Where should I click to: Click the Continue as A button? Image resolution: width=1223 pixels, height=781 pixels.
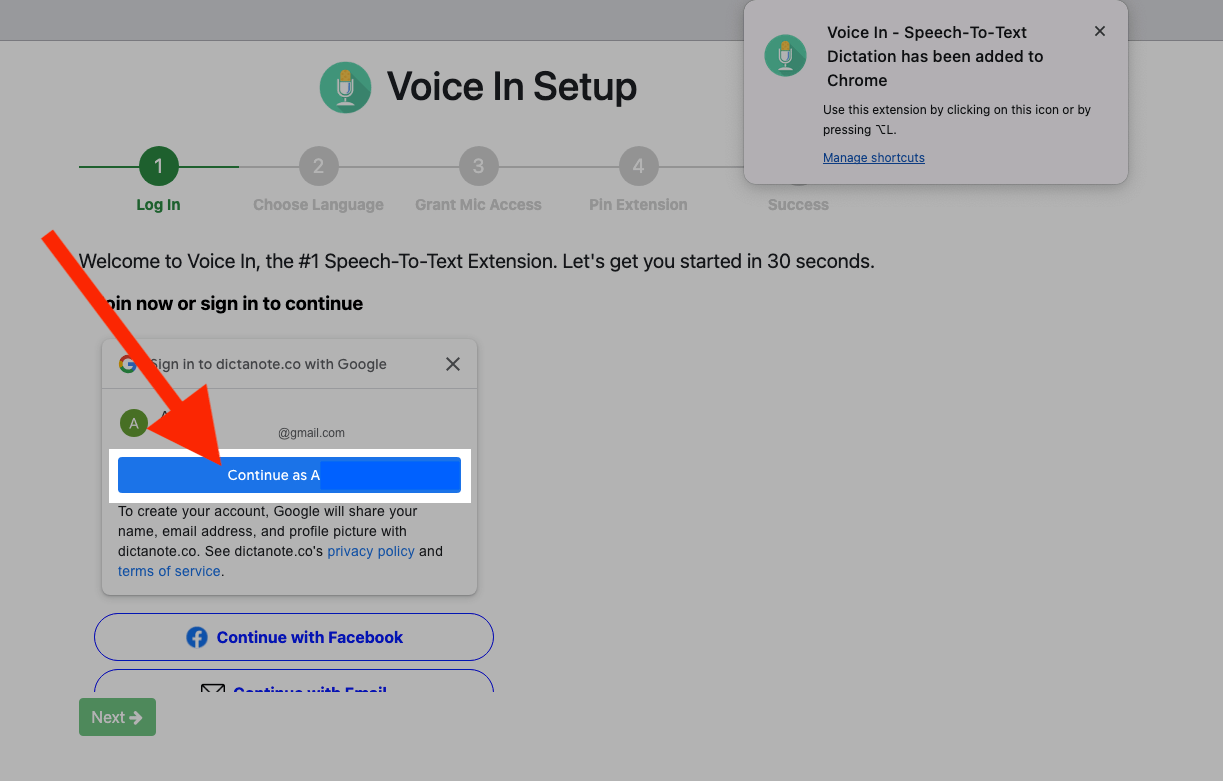click(x=288, y=475)
